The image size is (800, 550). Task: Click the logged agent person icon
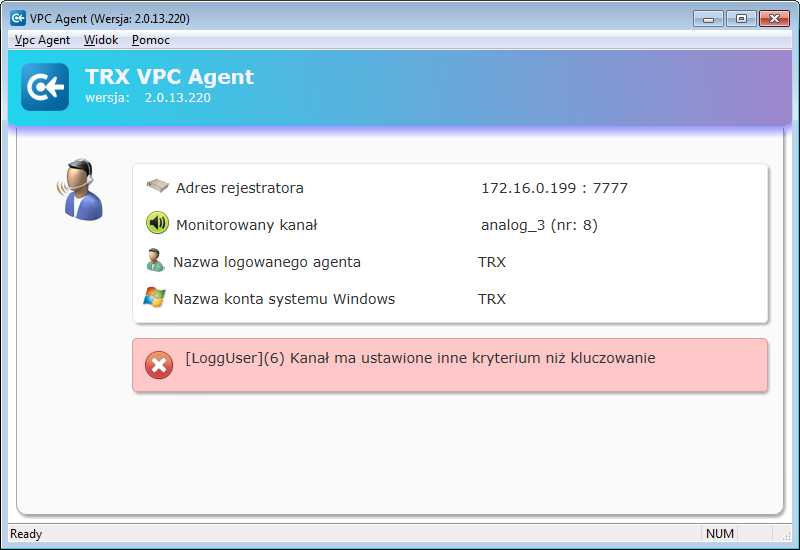pos(155,260)
